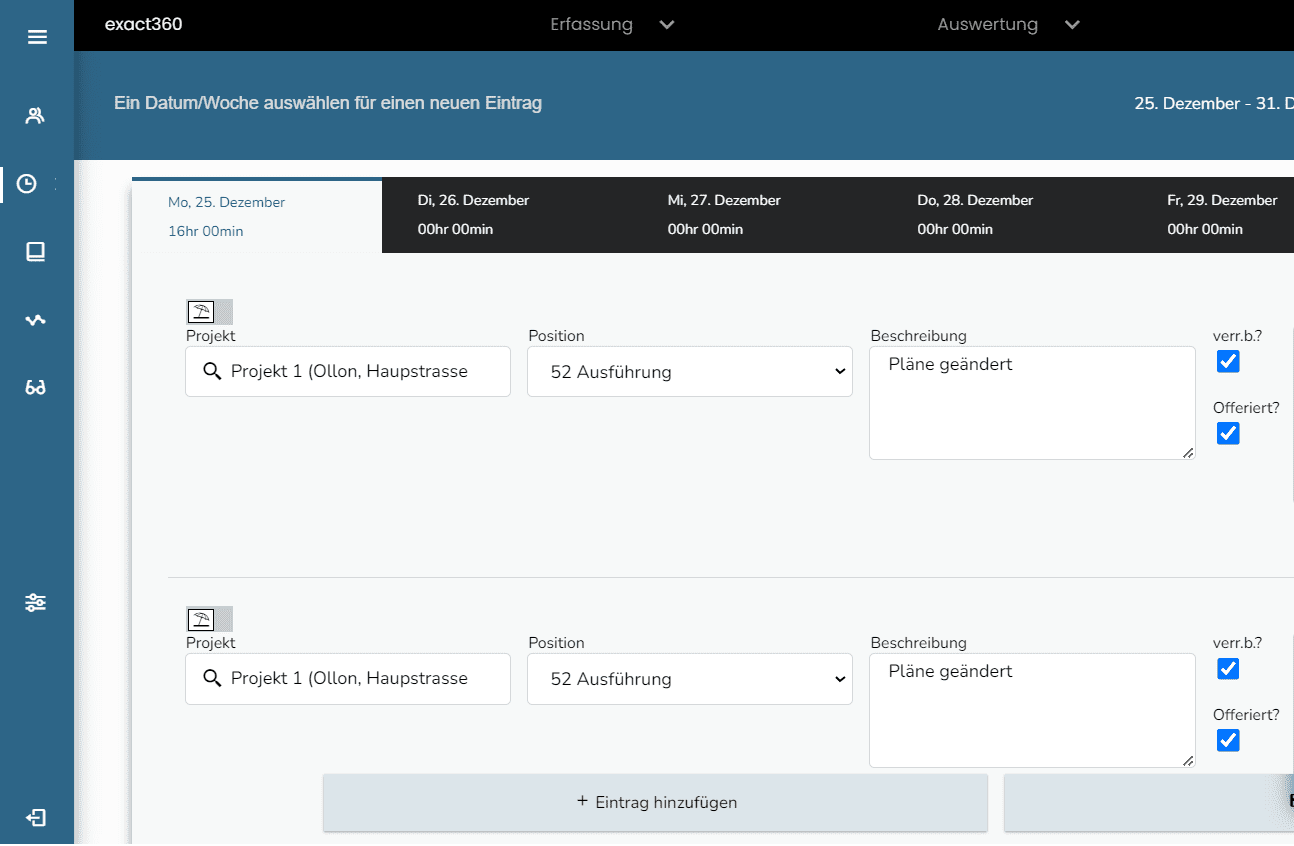The height and width of the screenshot is (846, 1294).
Task: Open Position dropdown in first entry
Action: point(689,372)
